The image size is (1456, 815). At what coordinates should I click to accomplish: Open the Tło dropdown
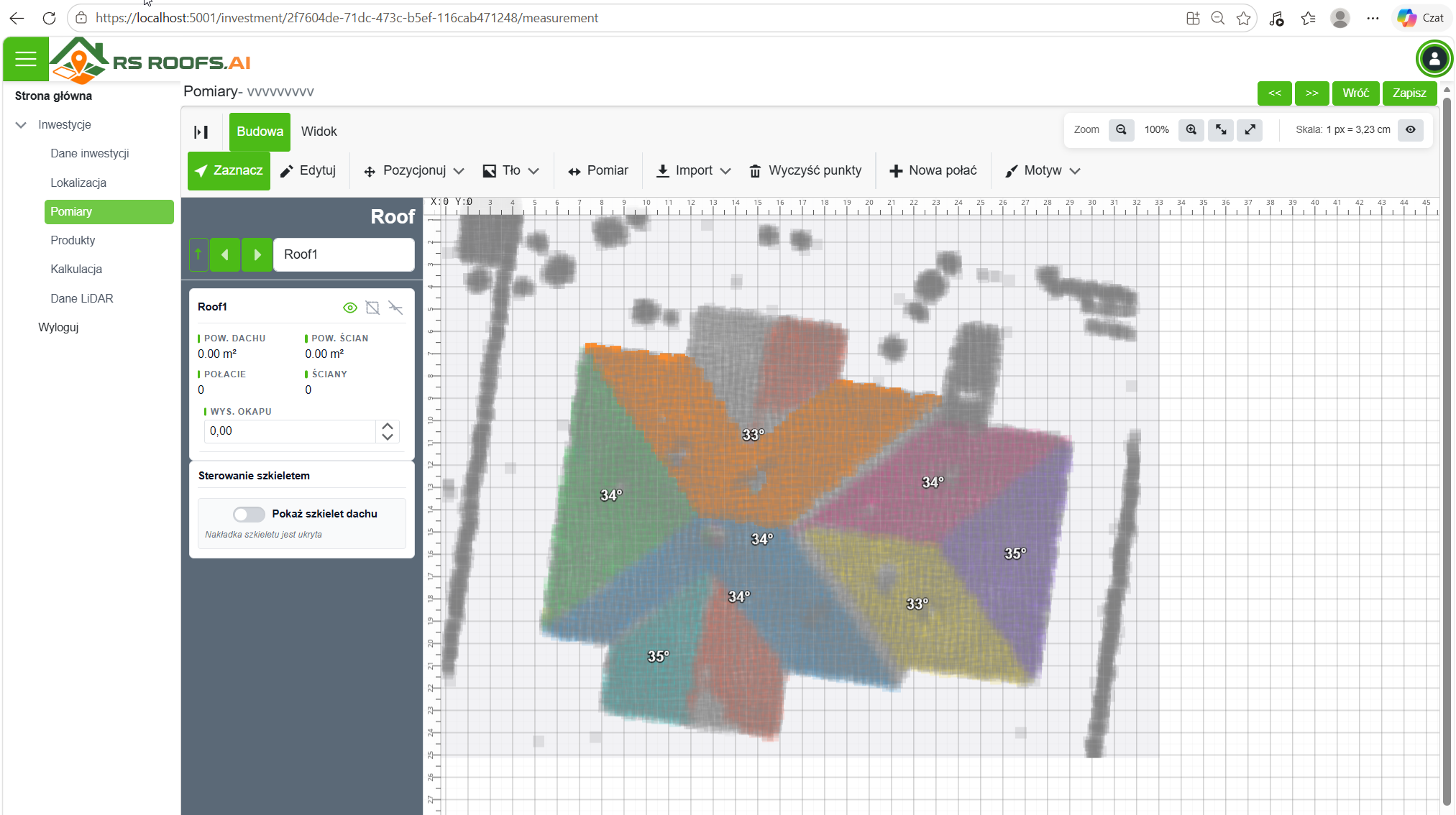(x=511, y=171)
